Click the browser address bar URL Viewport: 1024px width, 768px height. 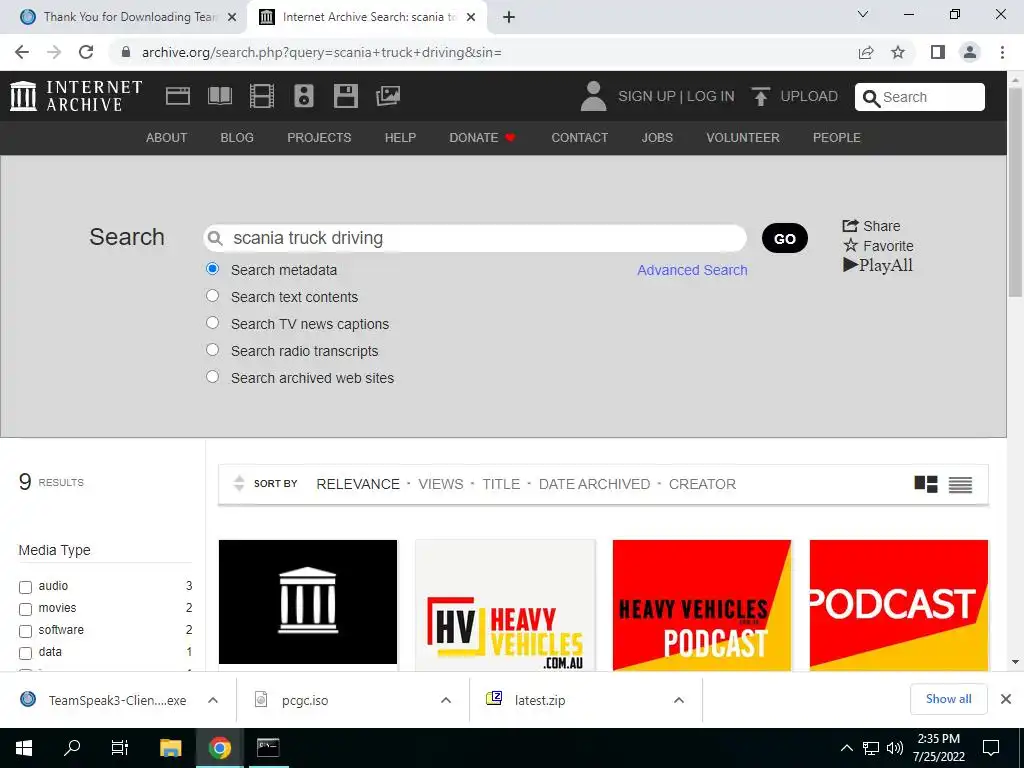coord(321,52)
